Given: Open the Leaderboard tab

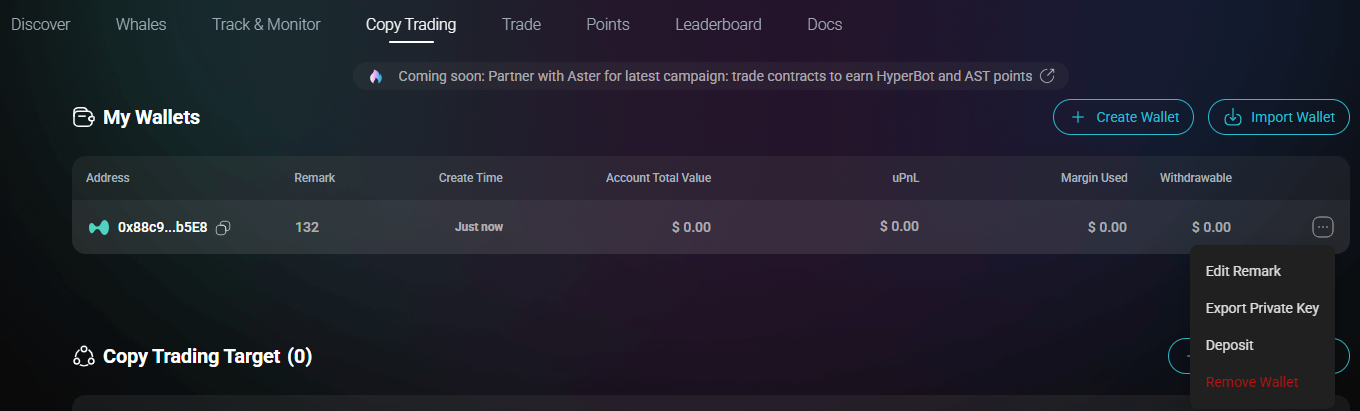Looking at the screenshot, I should coord(718,24).
